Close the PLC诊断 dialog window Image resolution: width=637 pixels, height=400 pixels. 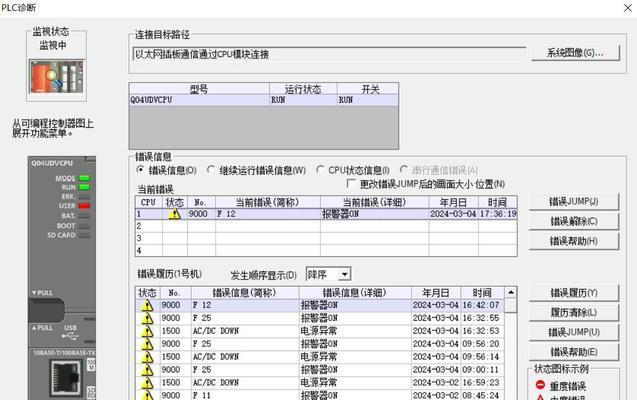(627, 8)
